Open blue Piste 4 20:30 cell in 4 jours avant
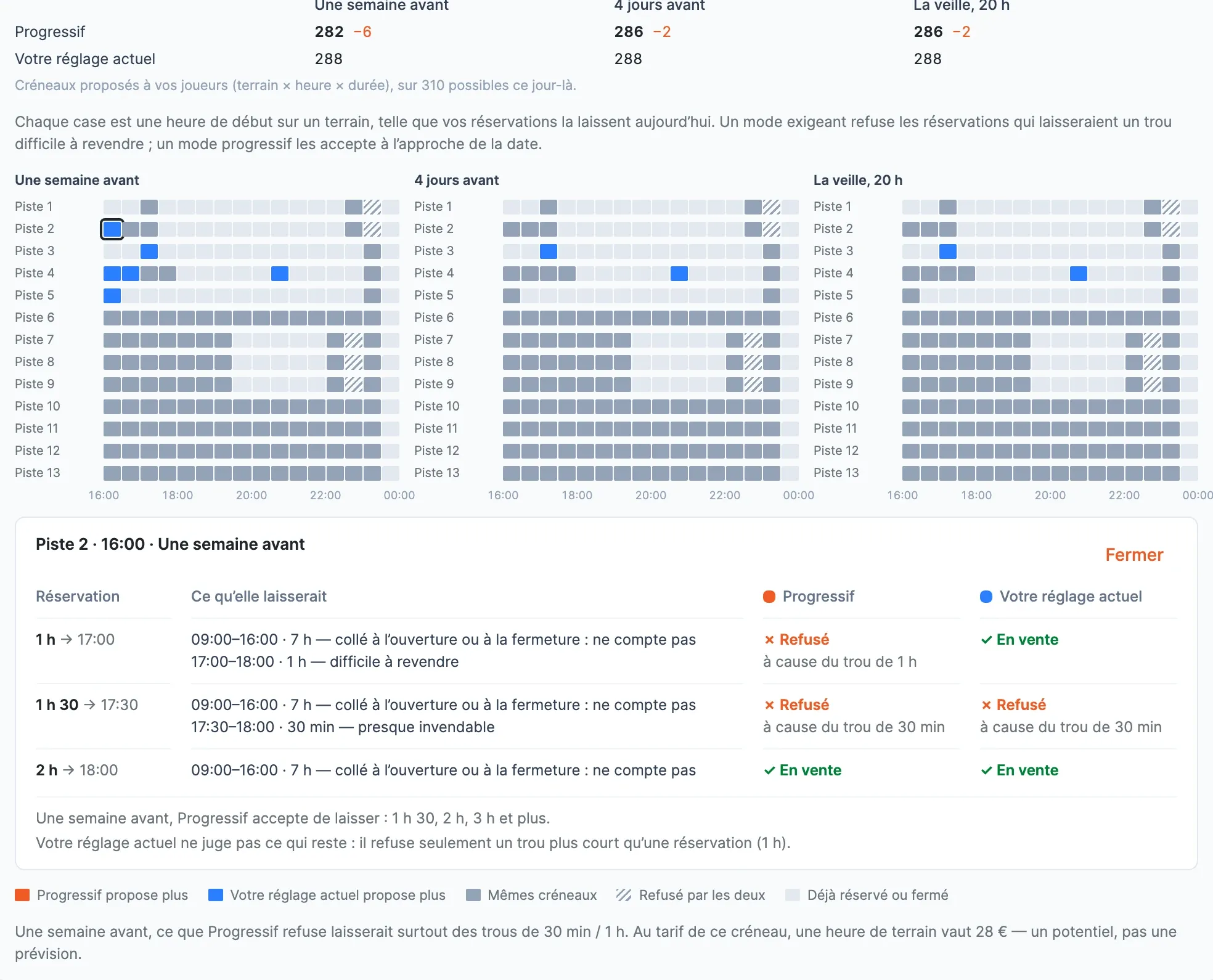The width and height of the screenshot is (1213, 980). pyautogui.click(x=679, y=274)
